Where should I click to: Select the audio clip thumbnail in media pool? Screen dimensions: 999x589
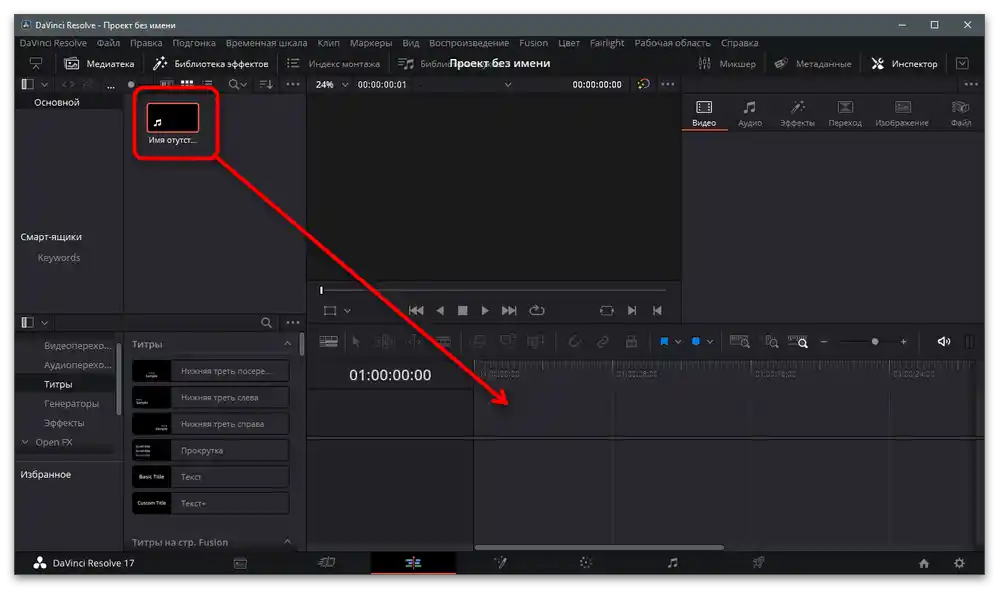(173, 119)
